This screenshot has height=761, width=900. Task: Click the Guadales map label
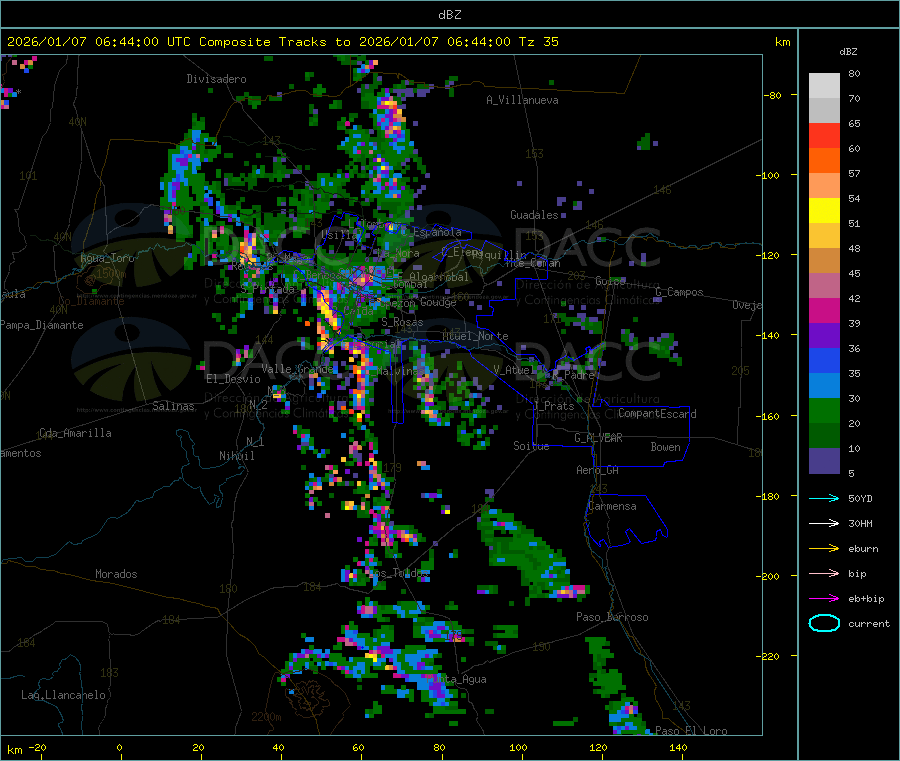click(x=534, y=215)
